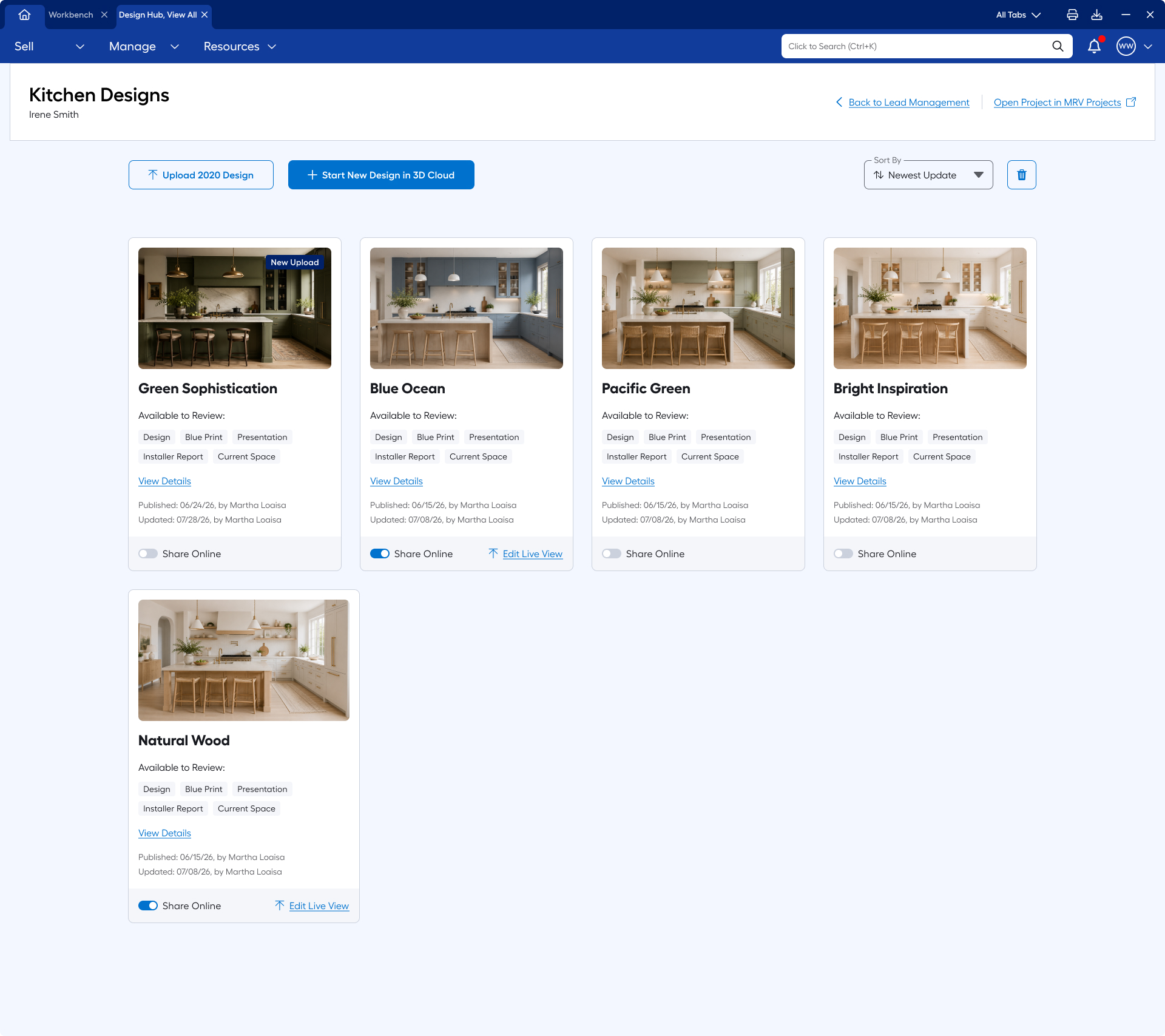1165x1036 pixels.
Task: Click Presentation tag on Pacific Green
Action: (726, 437)
